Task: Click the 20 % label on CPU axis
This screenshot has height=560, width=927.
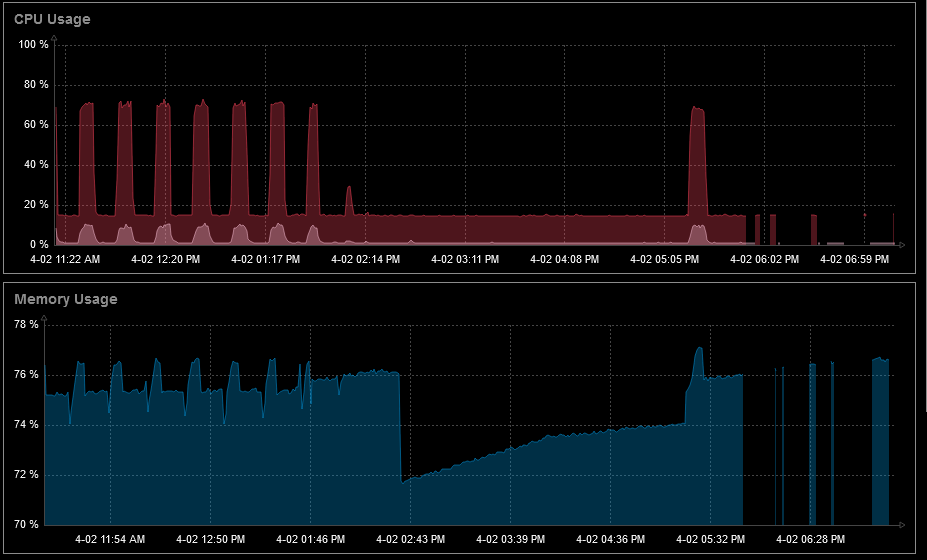Action: (36, 204)
